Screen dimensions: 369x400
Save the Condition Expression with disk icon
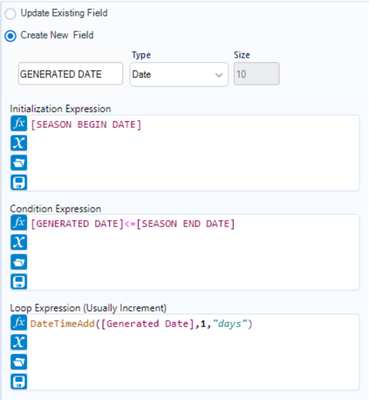point(19,281)
